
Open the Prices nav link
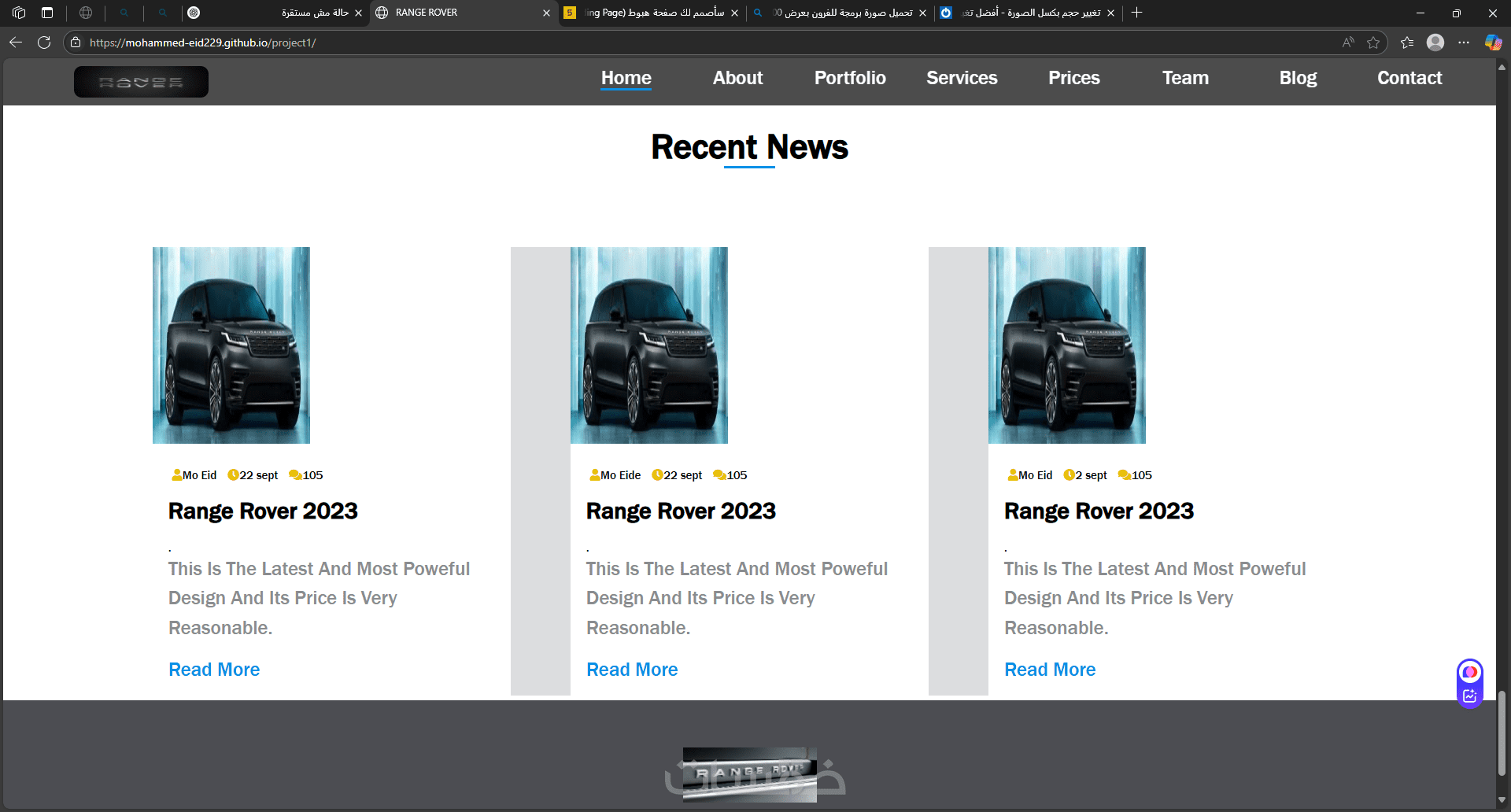[x=1074, y=78]
